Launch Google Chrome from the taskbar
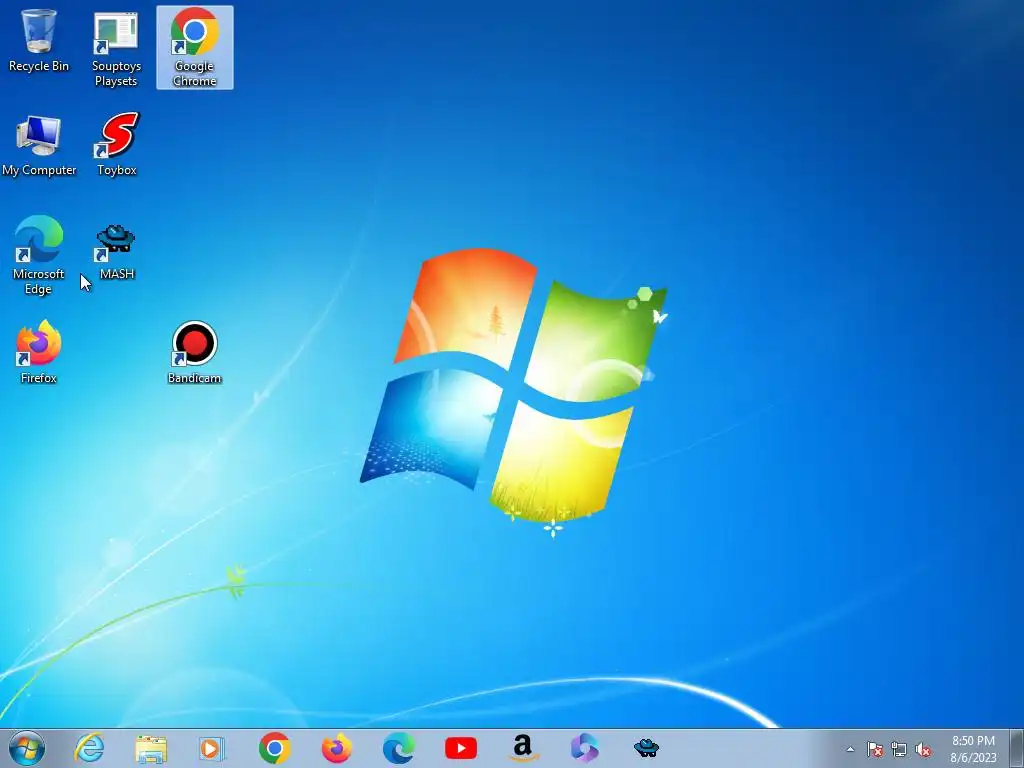 (274, 748)
